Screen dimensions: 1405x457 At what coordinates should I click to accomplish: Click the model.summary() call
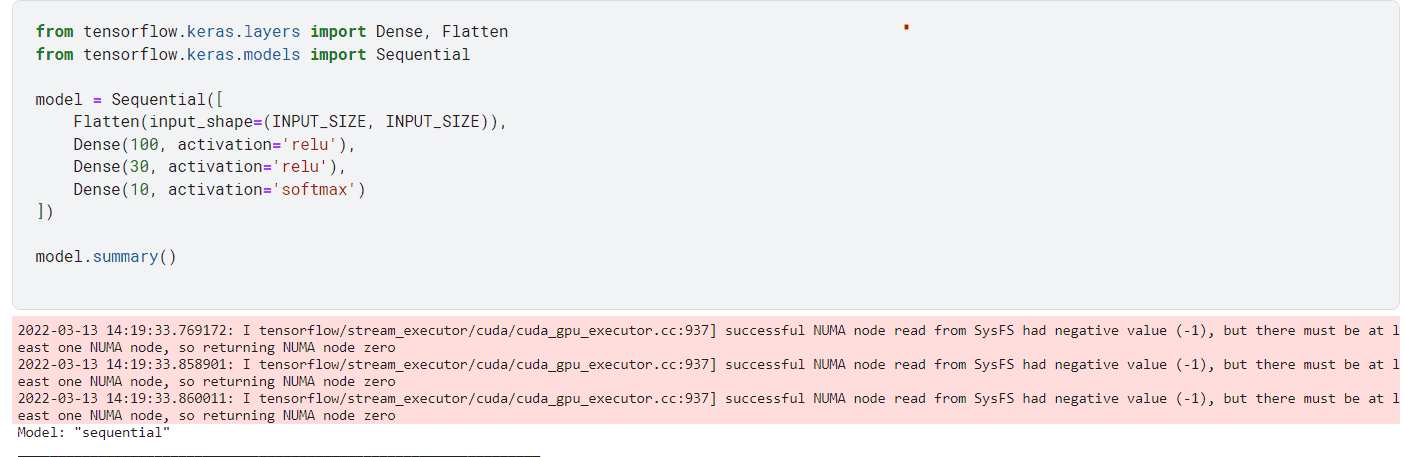point(105,257)
